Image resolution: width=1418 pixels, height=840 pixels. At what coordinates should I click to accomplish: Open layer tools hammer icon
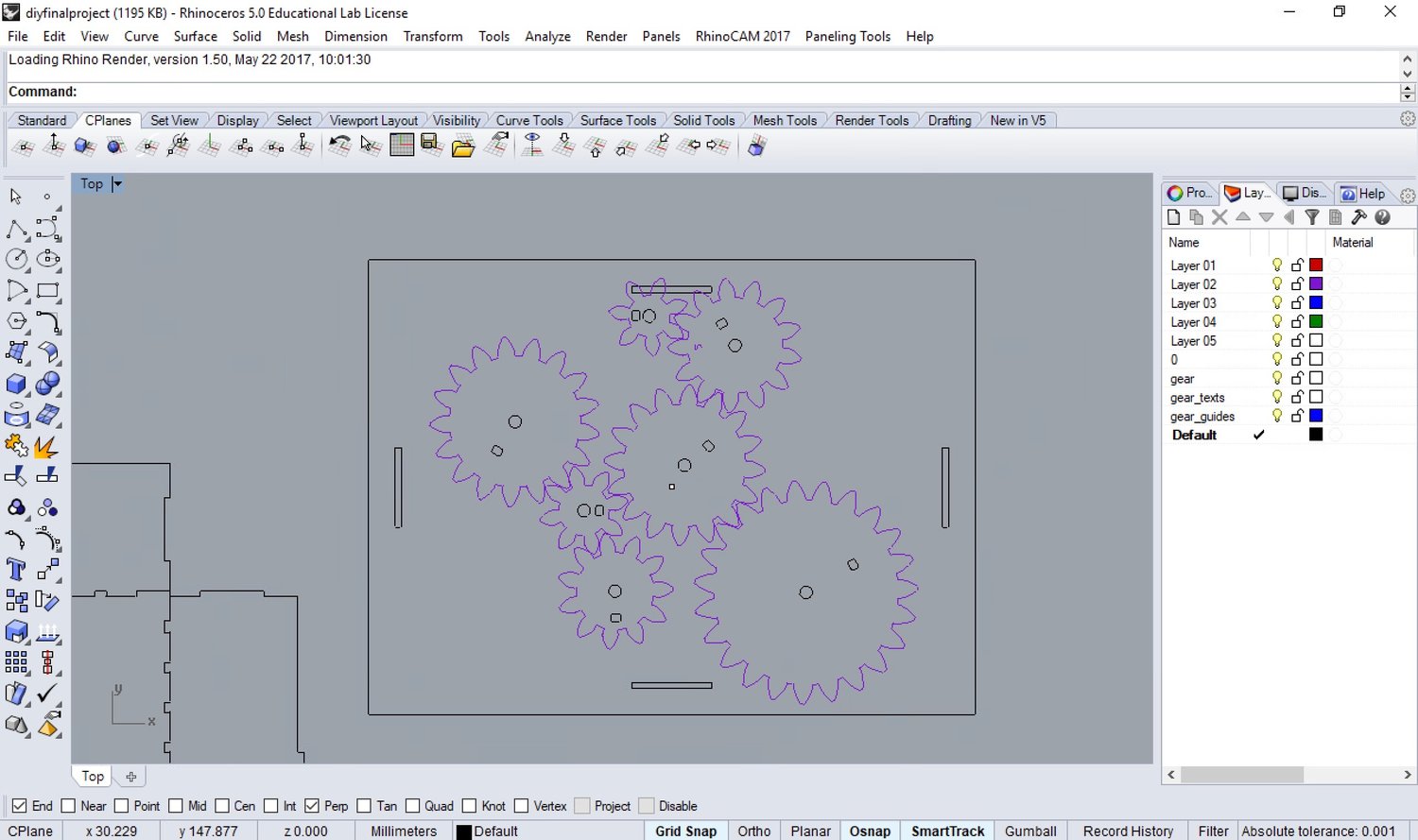click(x=1358, y=217)
